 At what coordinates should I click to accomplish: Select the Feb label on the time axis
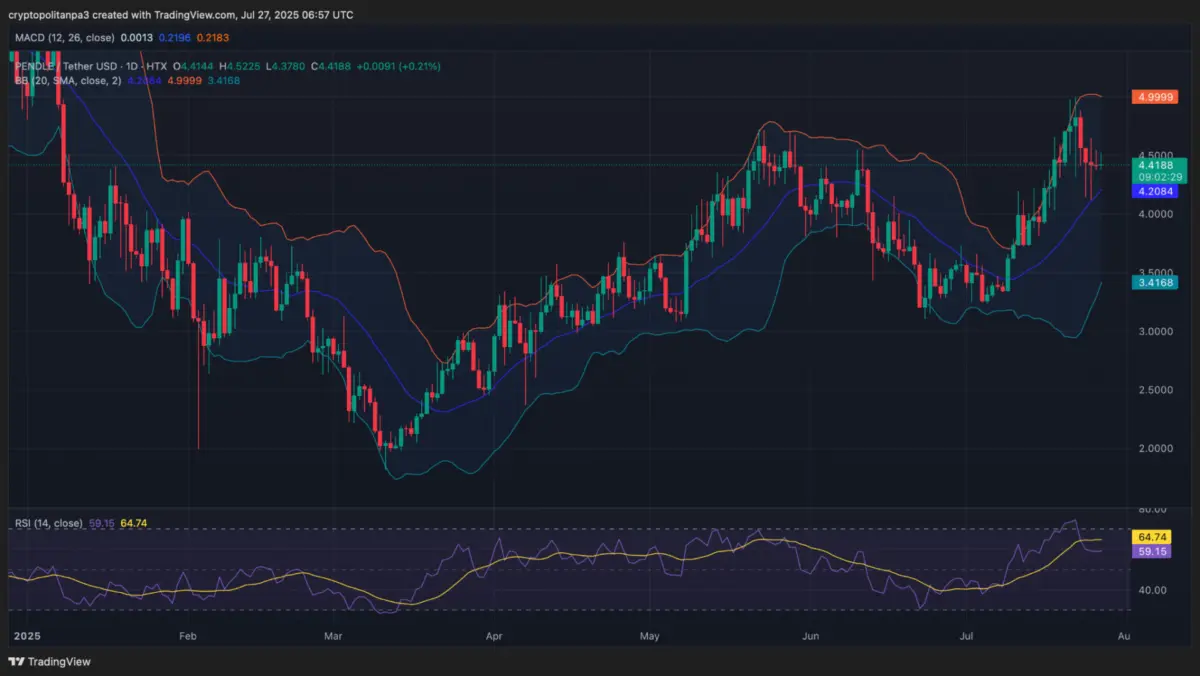187,635
